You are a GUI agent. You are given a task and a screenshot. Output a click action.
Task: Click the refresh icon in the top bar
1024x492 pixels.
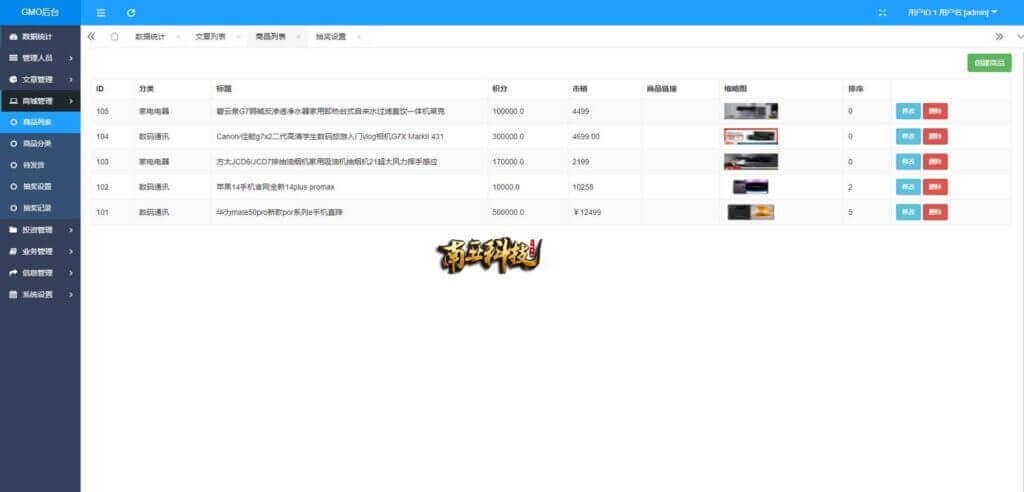tap(131, 13)
